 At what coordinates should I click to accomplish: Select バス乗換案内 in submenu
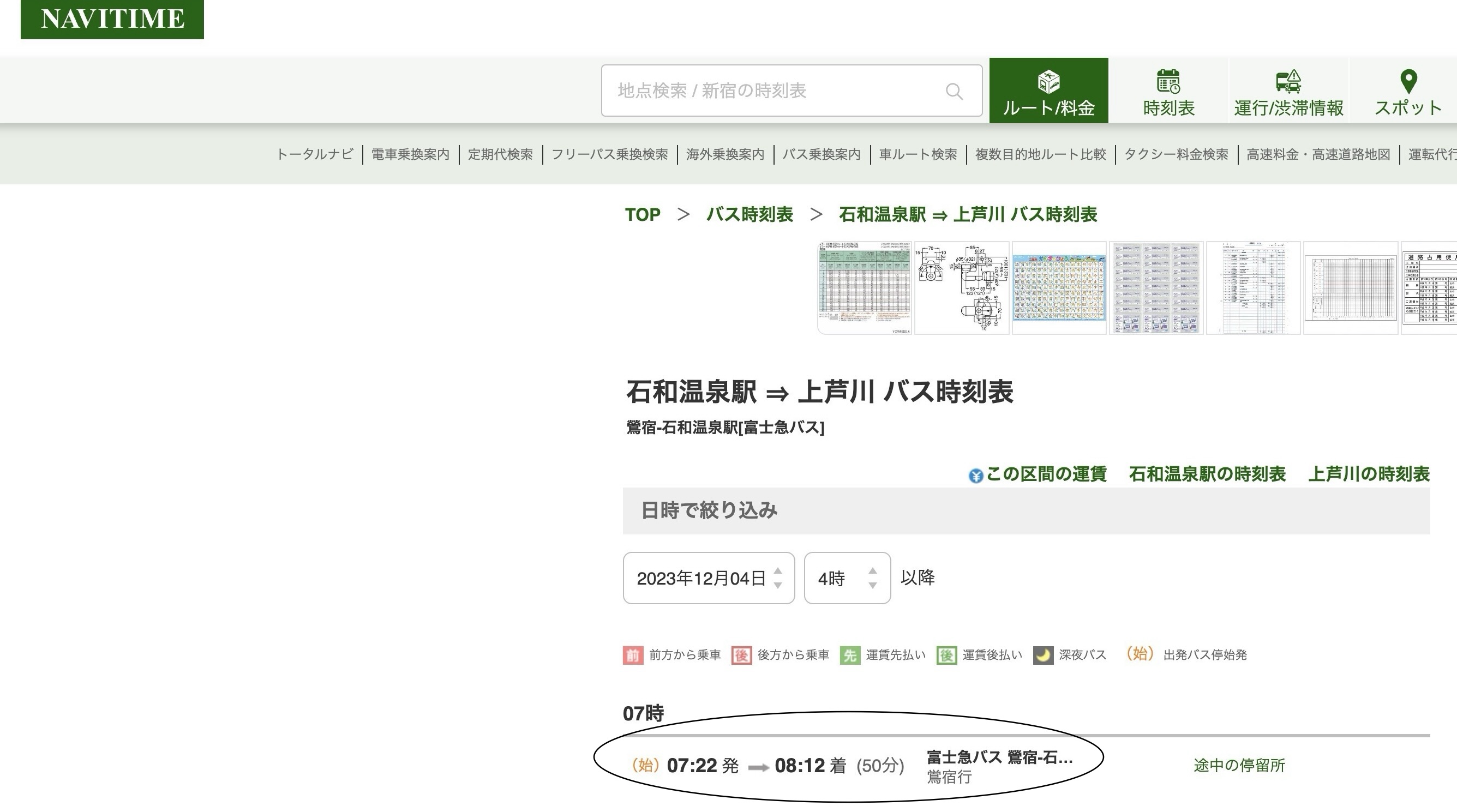click(x=822, y=154)
